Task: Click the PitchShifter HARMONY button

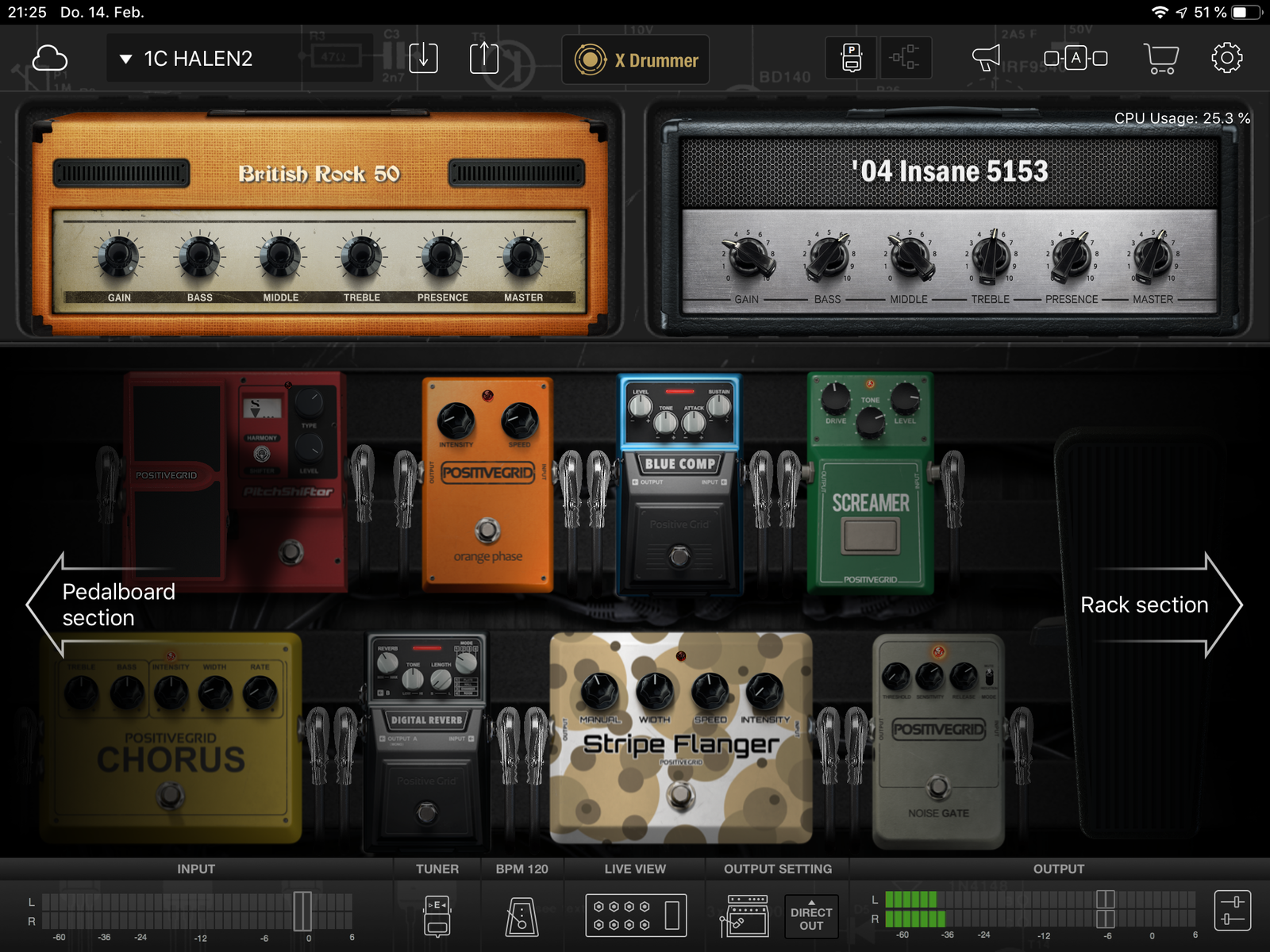Action: (x=262, y=454)
